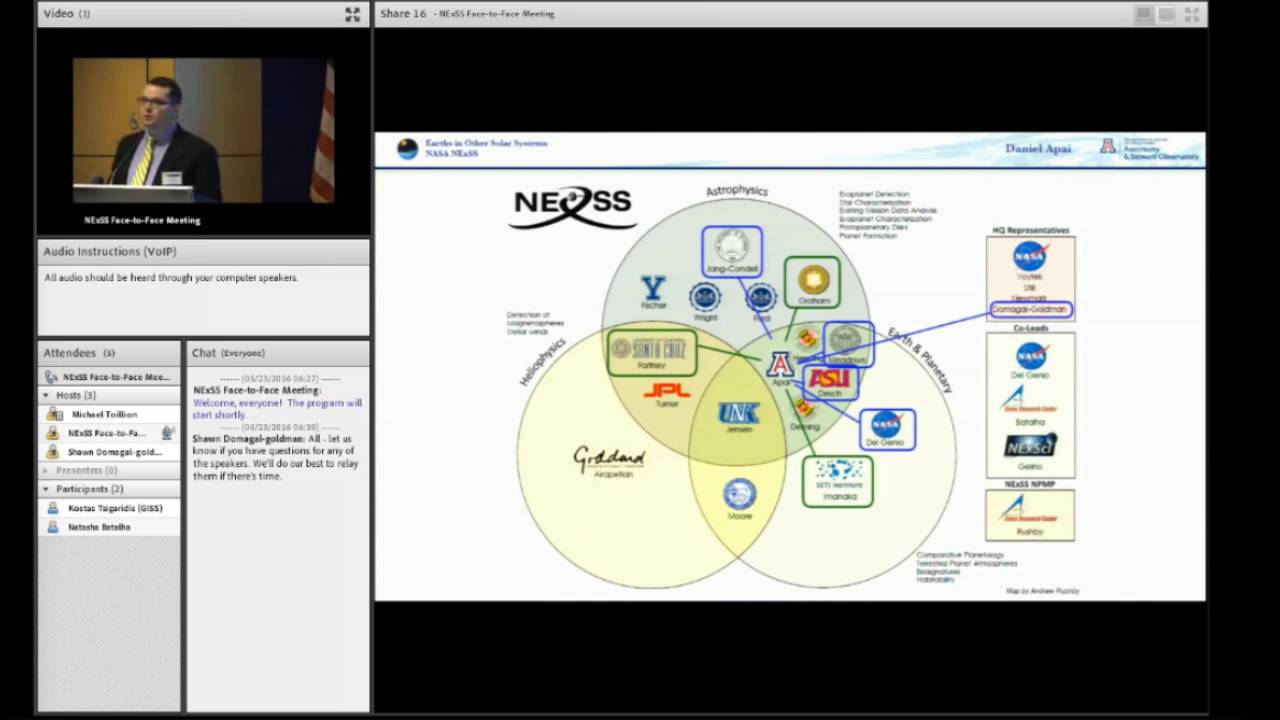Click the UNK logo labeled Jensen
1280x720 pixels.
(x=739, y=412)
